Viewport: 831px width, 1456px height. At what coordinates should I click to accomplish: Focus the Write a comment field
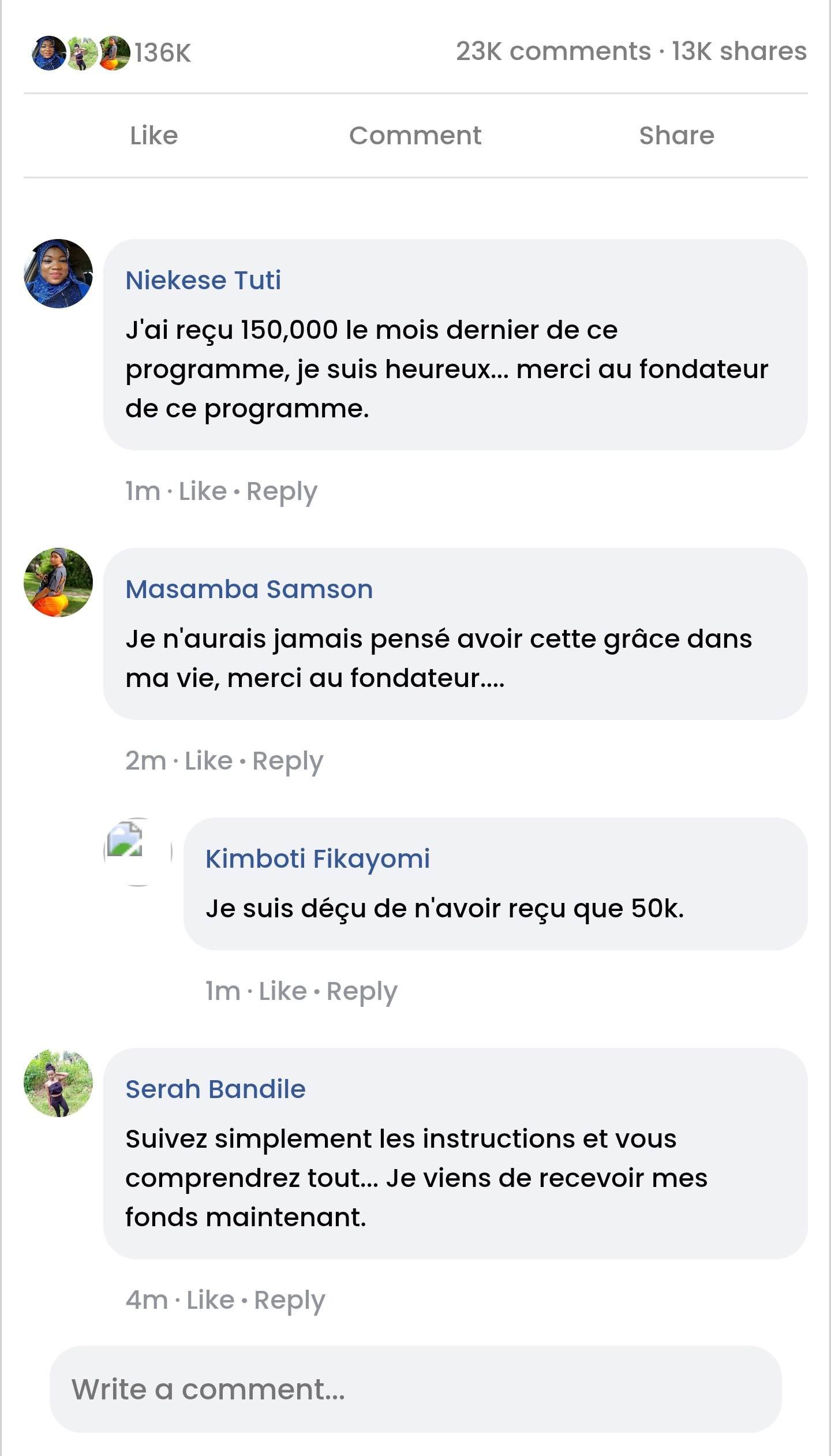[x=415, y=1389]
